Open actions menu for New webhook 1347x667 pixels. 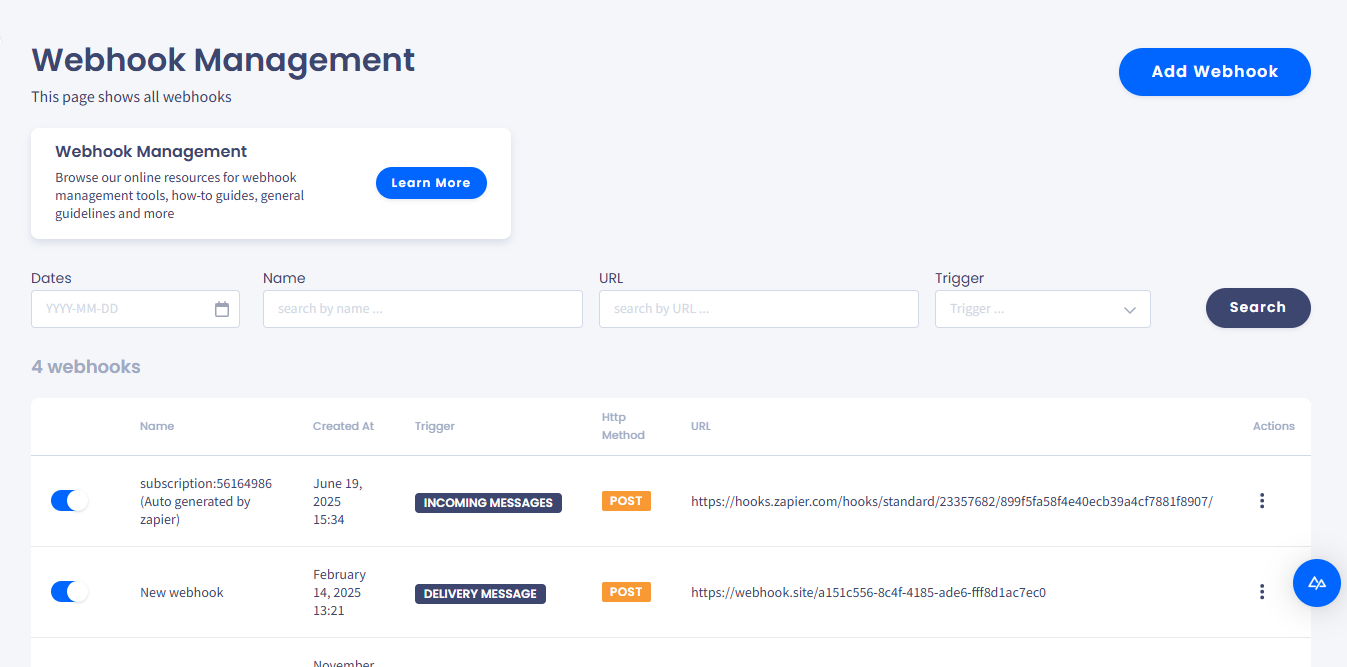[1262, 592]
